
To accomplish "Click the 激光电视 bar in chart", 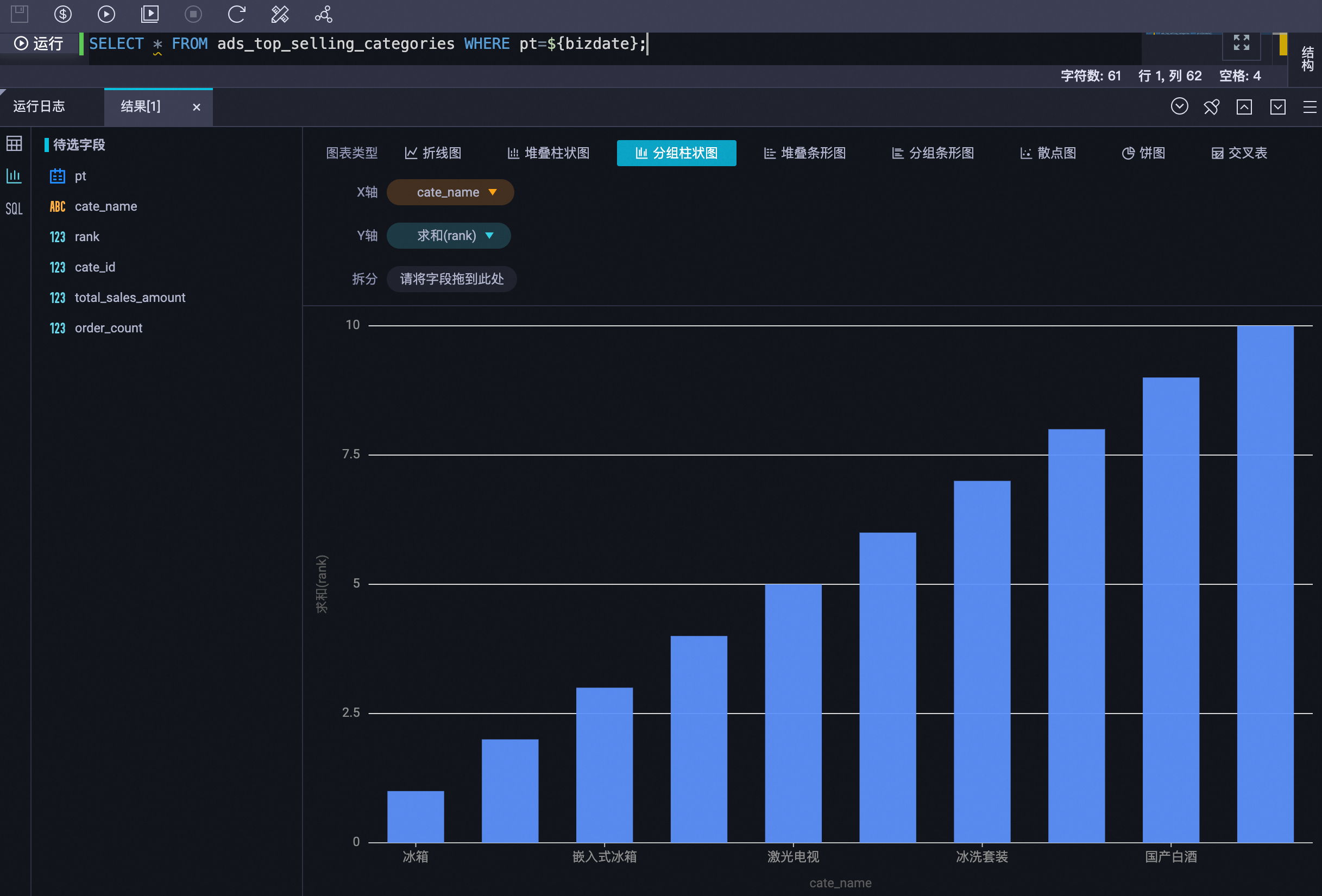I will pyautogui.click(x=793, y=713).
